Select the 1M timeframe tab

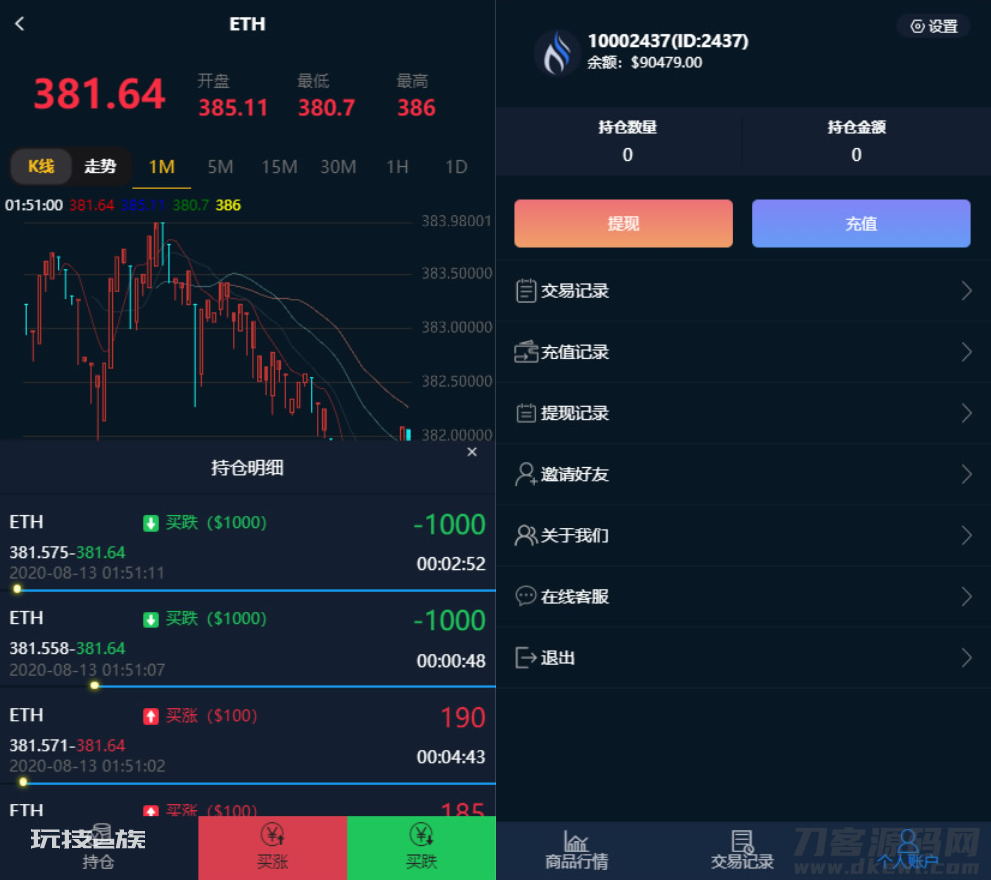tap(162, 167)
